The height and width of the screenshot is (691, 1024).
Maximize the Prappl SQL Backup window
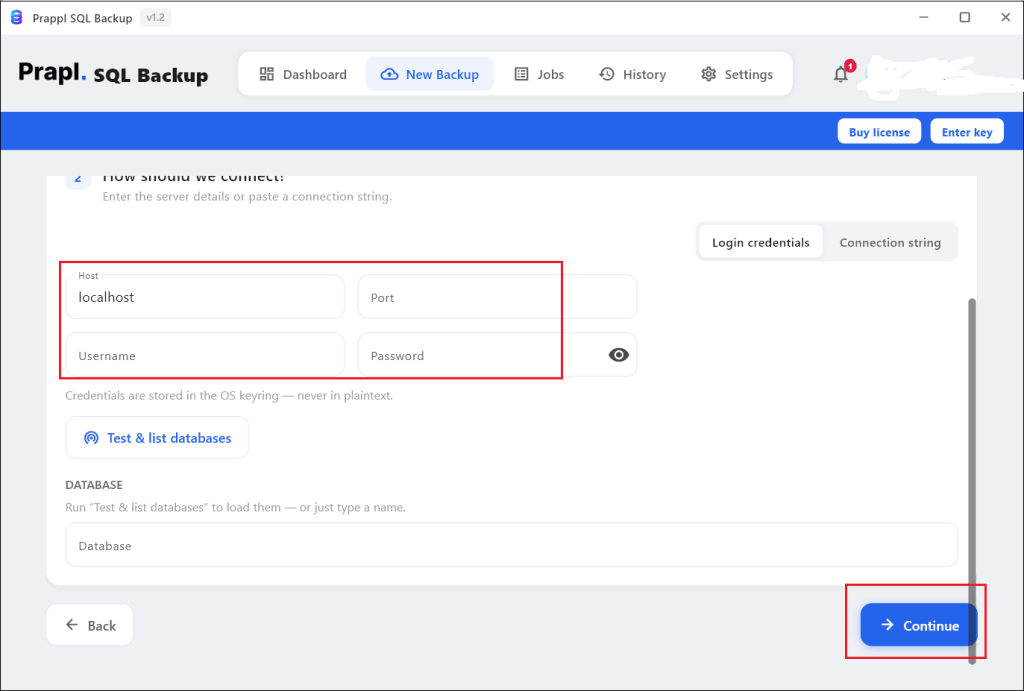tap(965, 18)
